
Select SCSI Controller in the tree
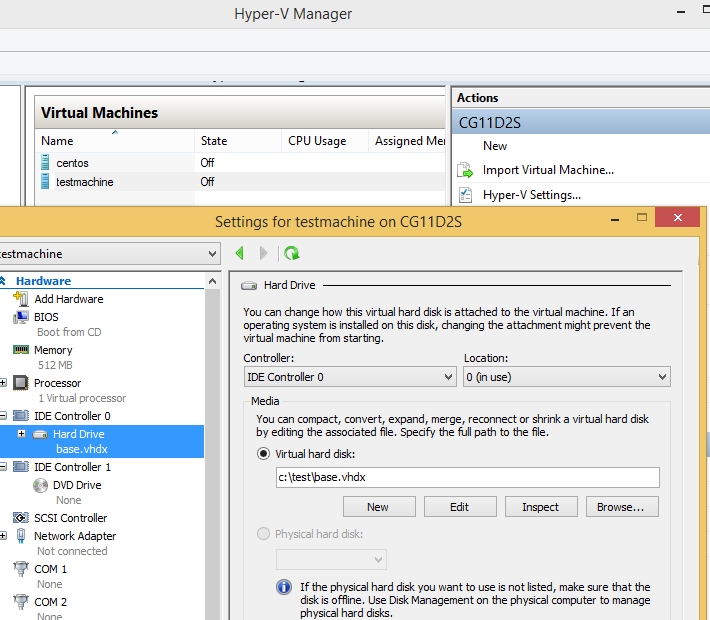[x=71, y=518]
